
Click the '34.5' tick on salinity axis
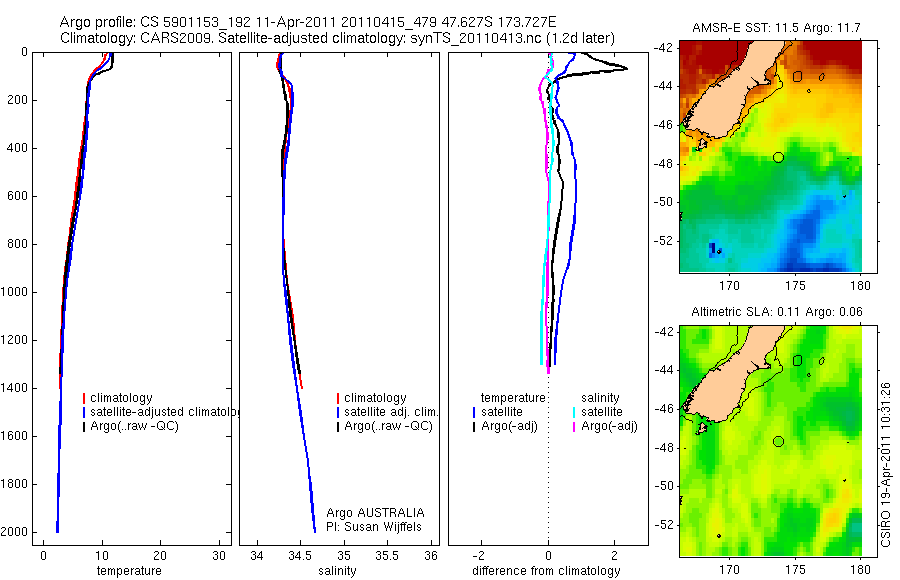tap(300, 556)
